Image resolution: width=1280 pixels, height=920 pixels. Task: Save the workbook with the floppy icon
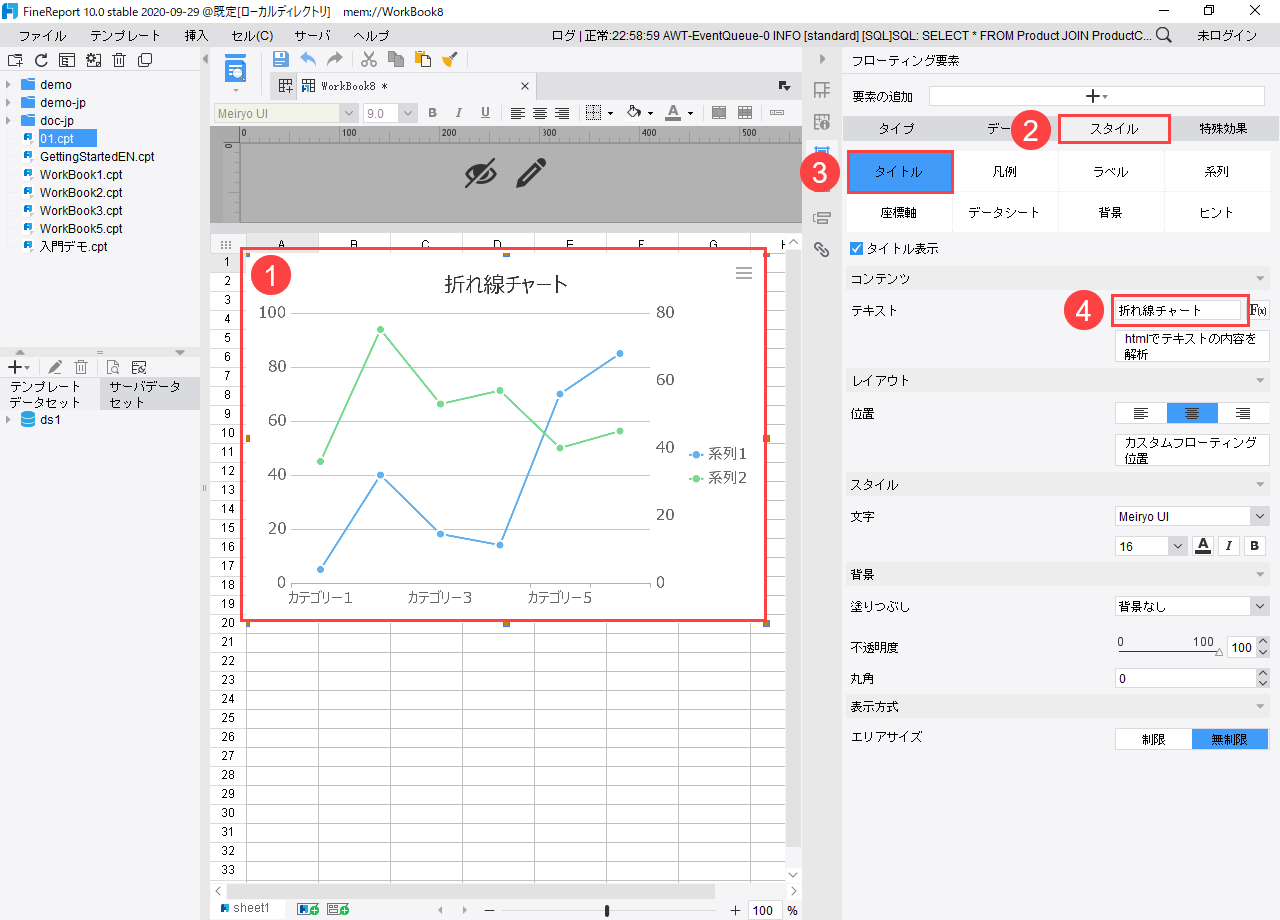(280, 59)
